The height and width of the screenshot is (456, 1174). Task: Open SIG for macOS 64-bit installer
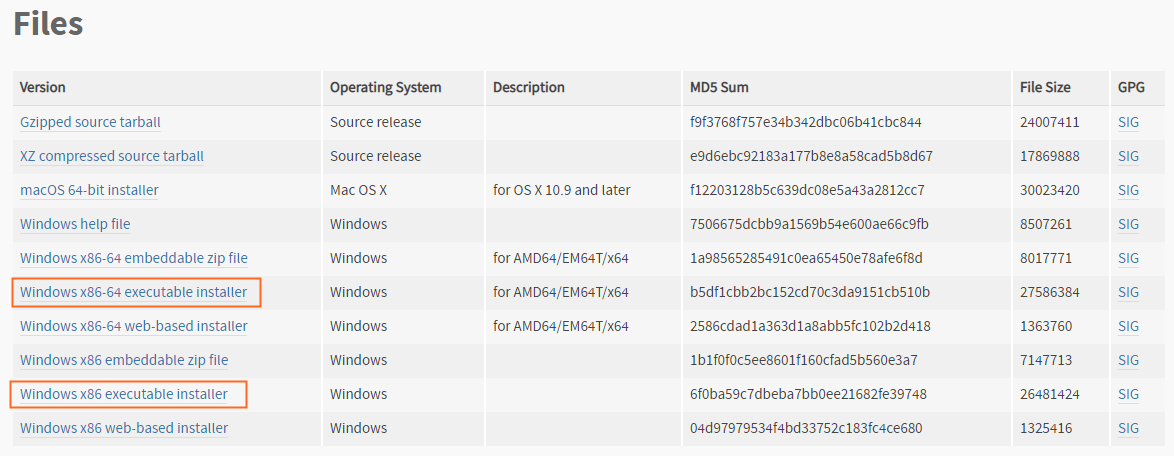coord(1128,190)
